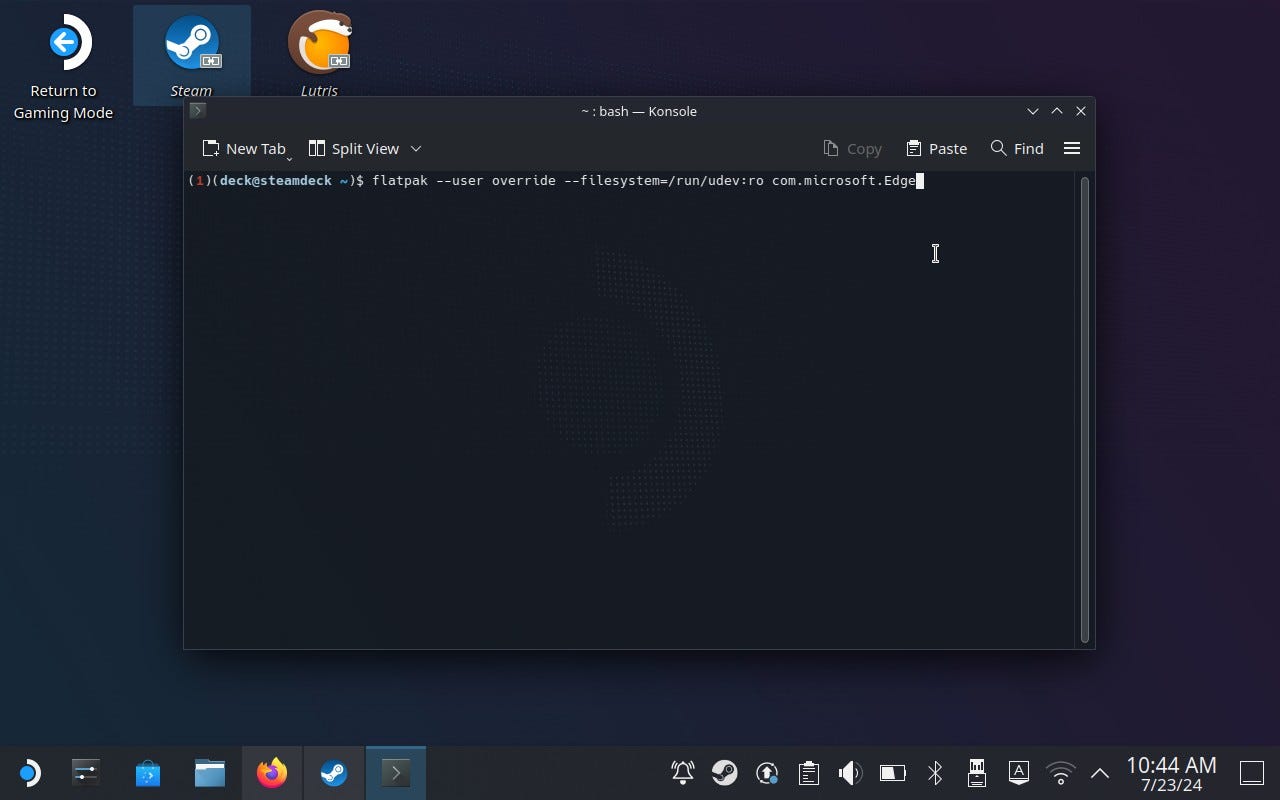Screen dimensions: 1280x800
Task: Maximize the Konsole window
Action: click(1057, 111)
